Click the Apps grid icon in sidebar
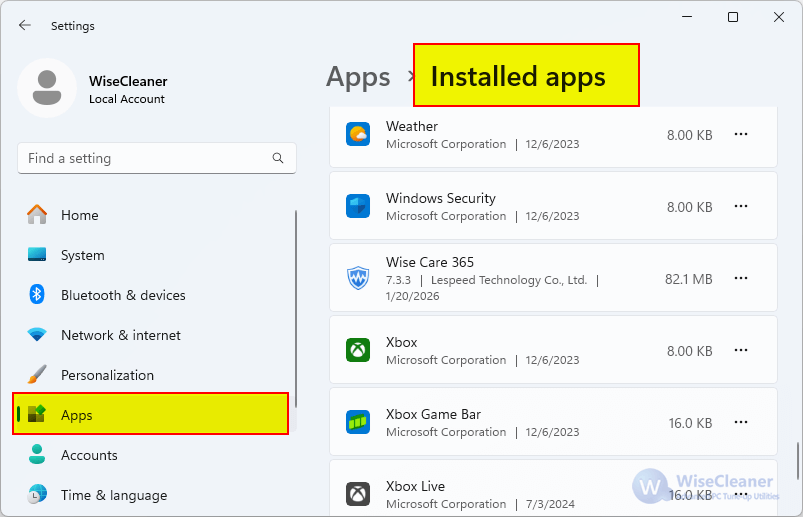This screenshot has height=517, width=803. pyautogui.click(x=37, y=414)
